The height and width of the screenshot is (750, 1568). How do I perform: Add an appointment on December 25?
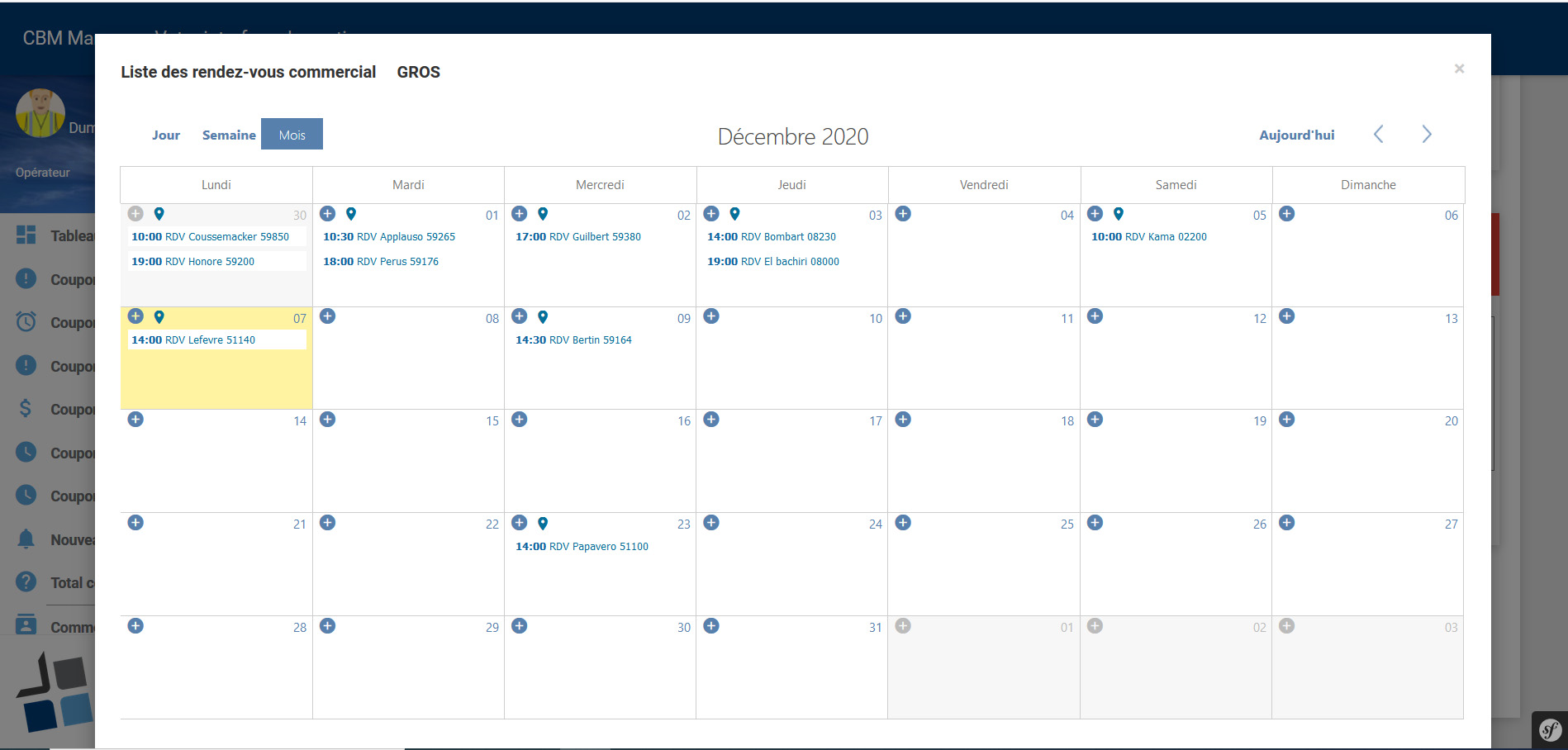[903, 523]
